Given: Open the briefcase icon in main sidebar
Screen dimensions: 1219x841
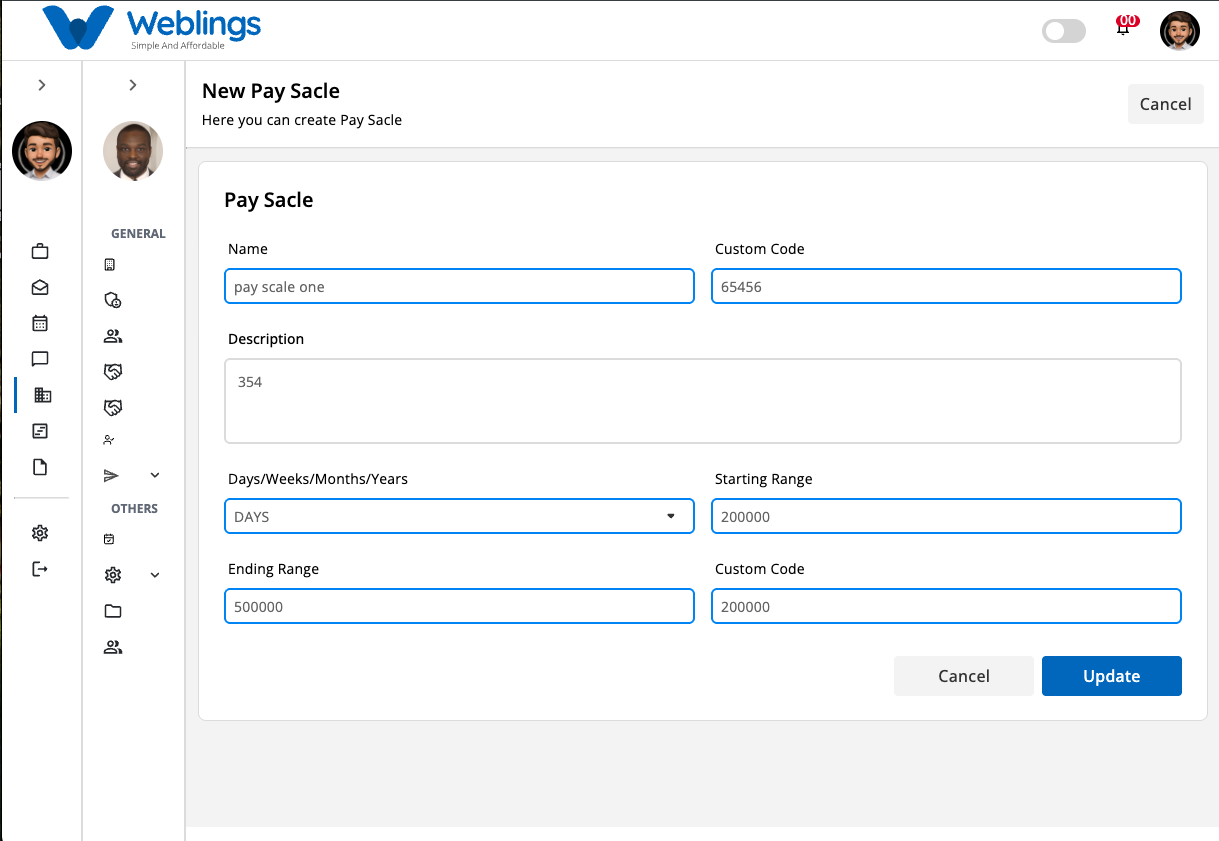Looking at the screenshot, I should click(x=40, y=251).
